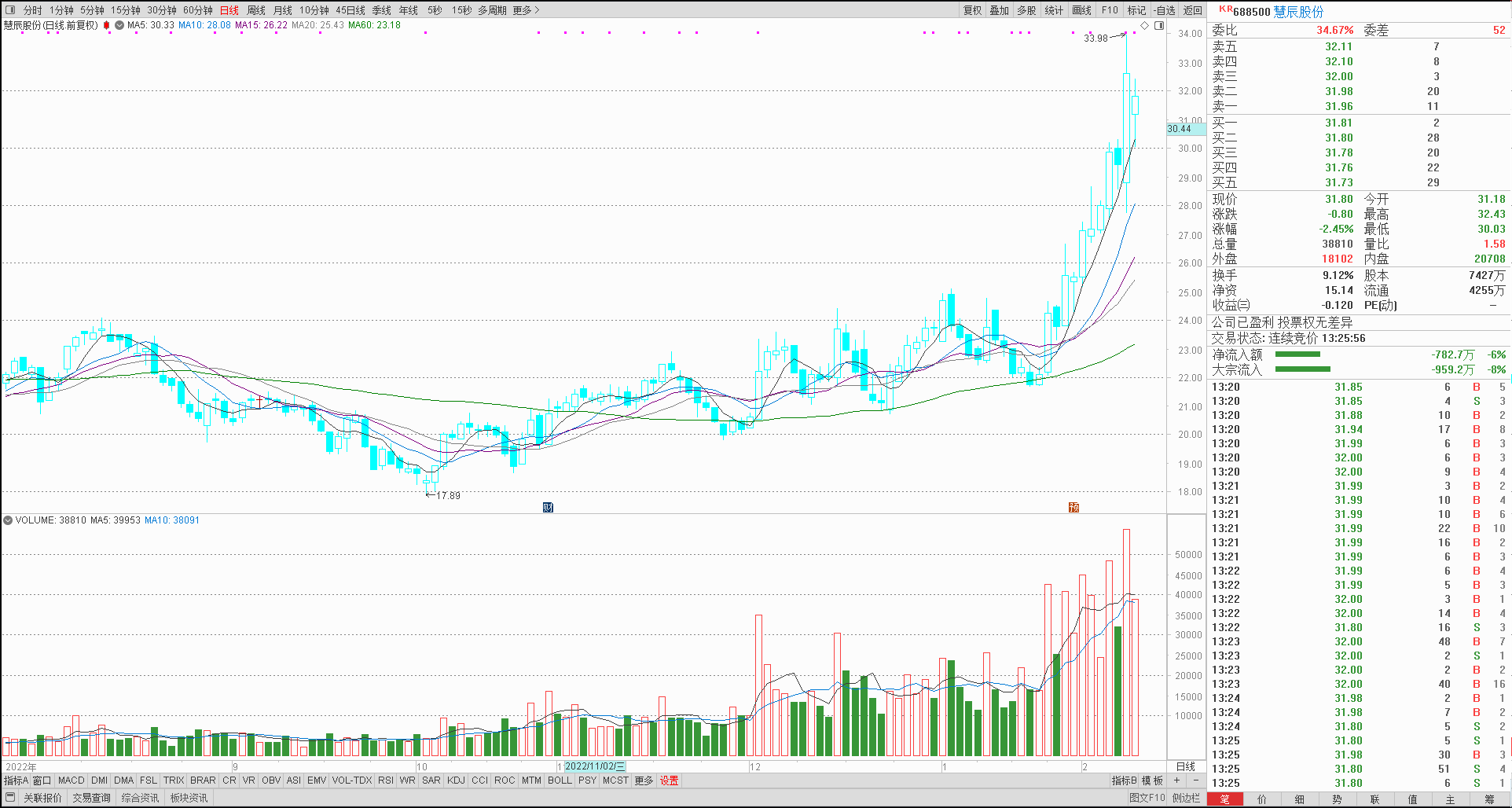Toggle the panel icon beside the diamond
Image resolution: width=1512 pixels, height=808 pixels.
1159,25
